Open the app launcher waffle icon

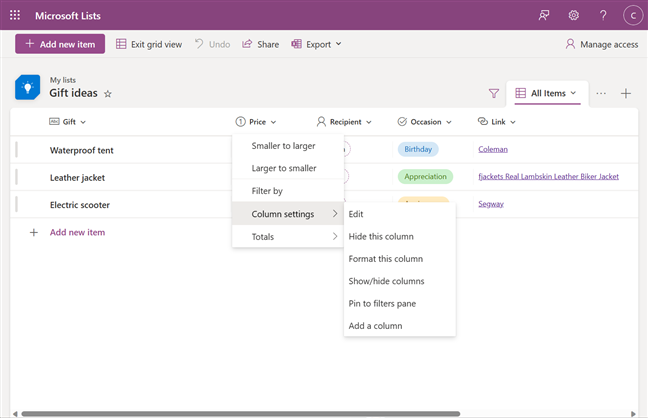(15, 15)
